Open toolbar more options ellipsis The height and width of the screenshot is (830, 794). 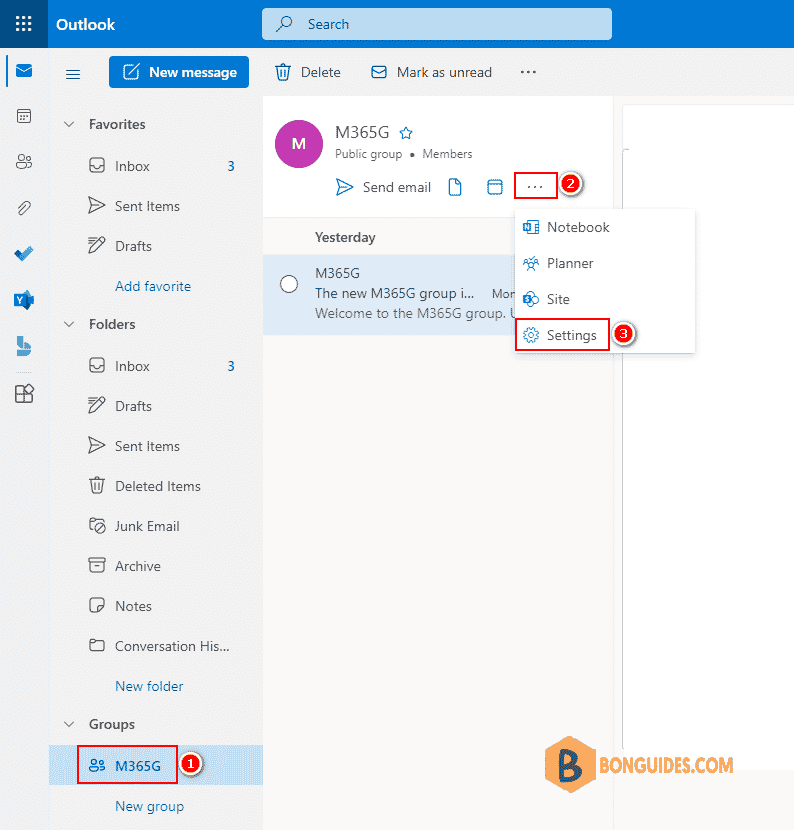528,72
